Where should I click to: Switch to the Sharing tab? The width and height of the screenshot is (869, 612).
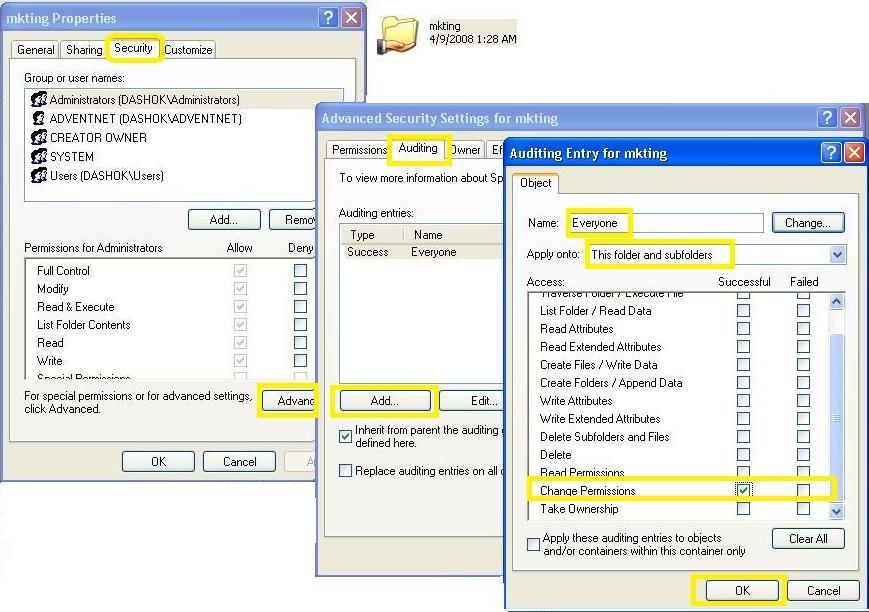click(x=83, y=48)
